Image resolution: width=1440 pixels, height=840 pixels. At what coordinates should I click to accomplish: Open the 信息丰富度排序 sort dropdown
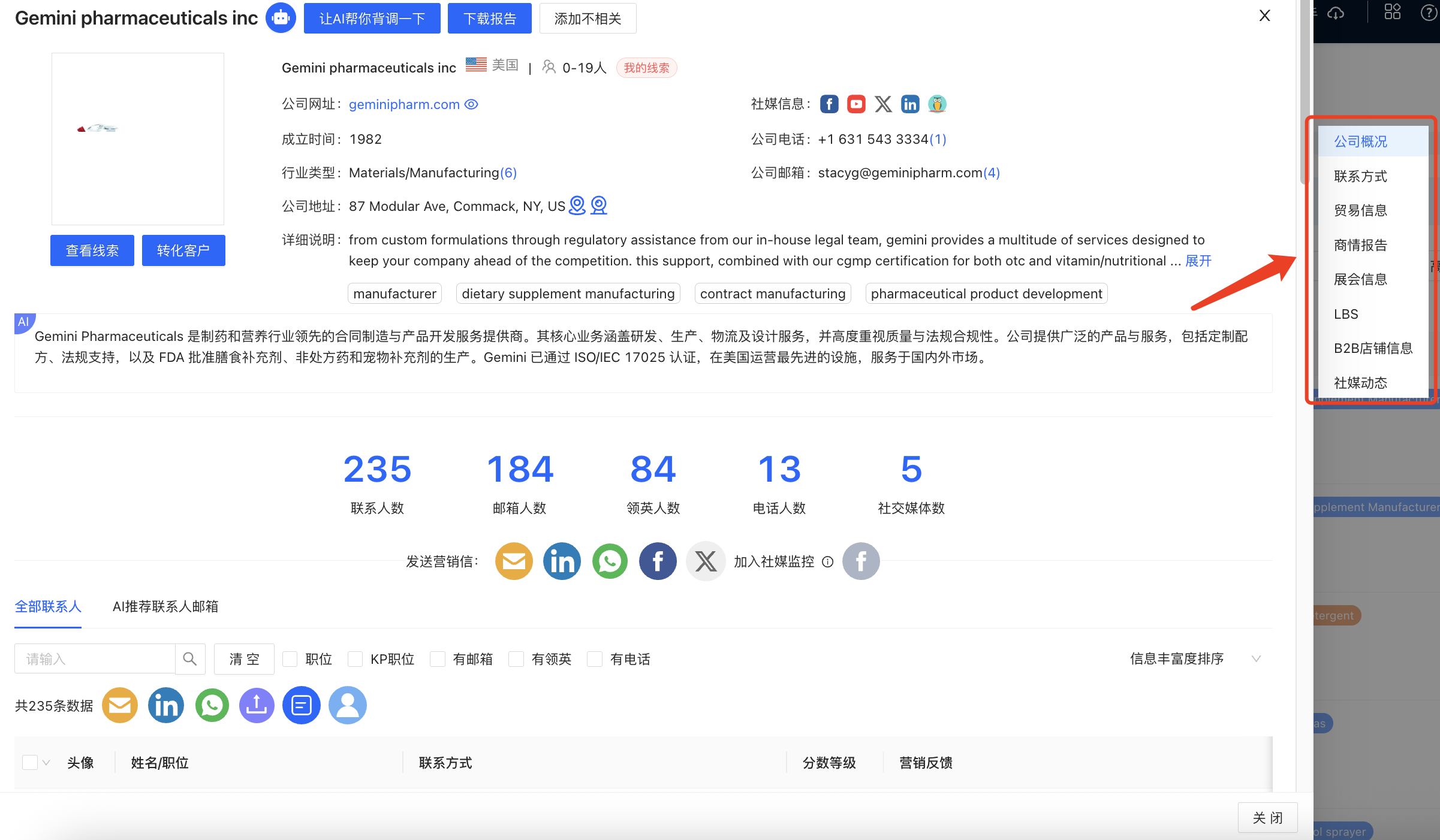click(1195, 659)
